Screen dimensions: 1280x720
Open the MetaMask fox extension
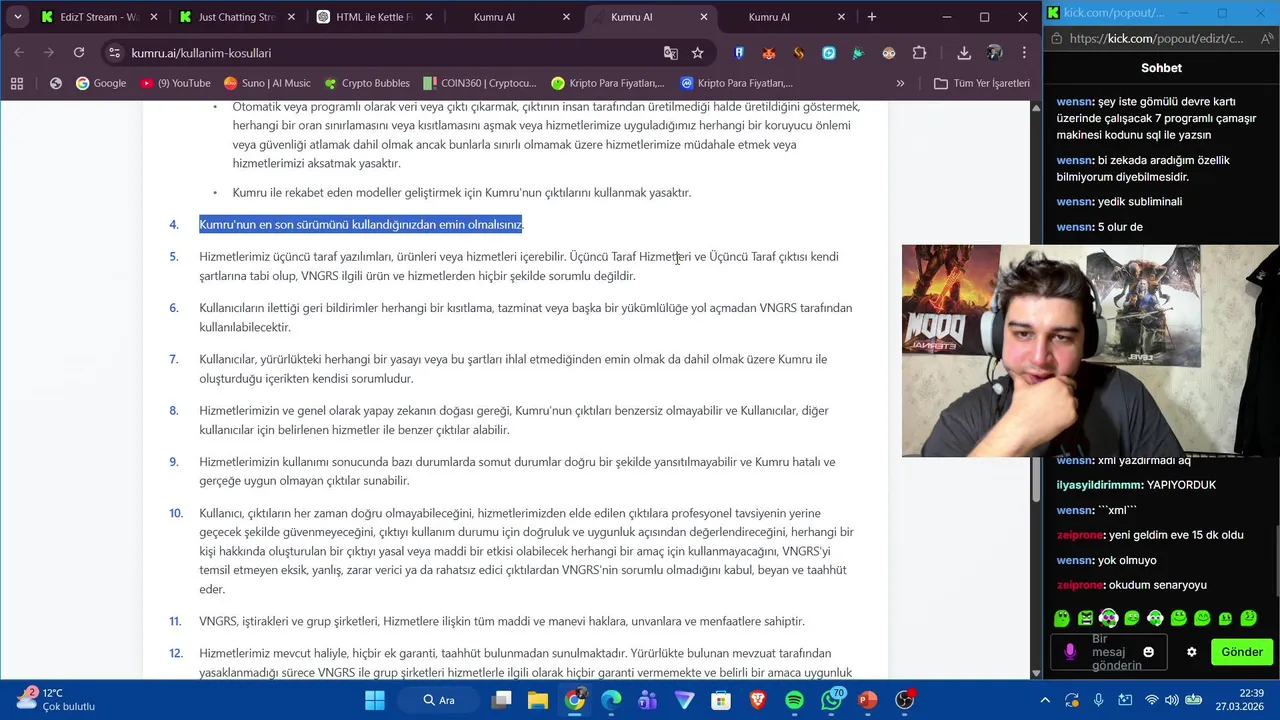[768, 53]
